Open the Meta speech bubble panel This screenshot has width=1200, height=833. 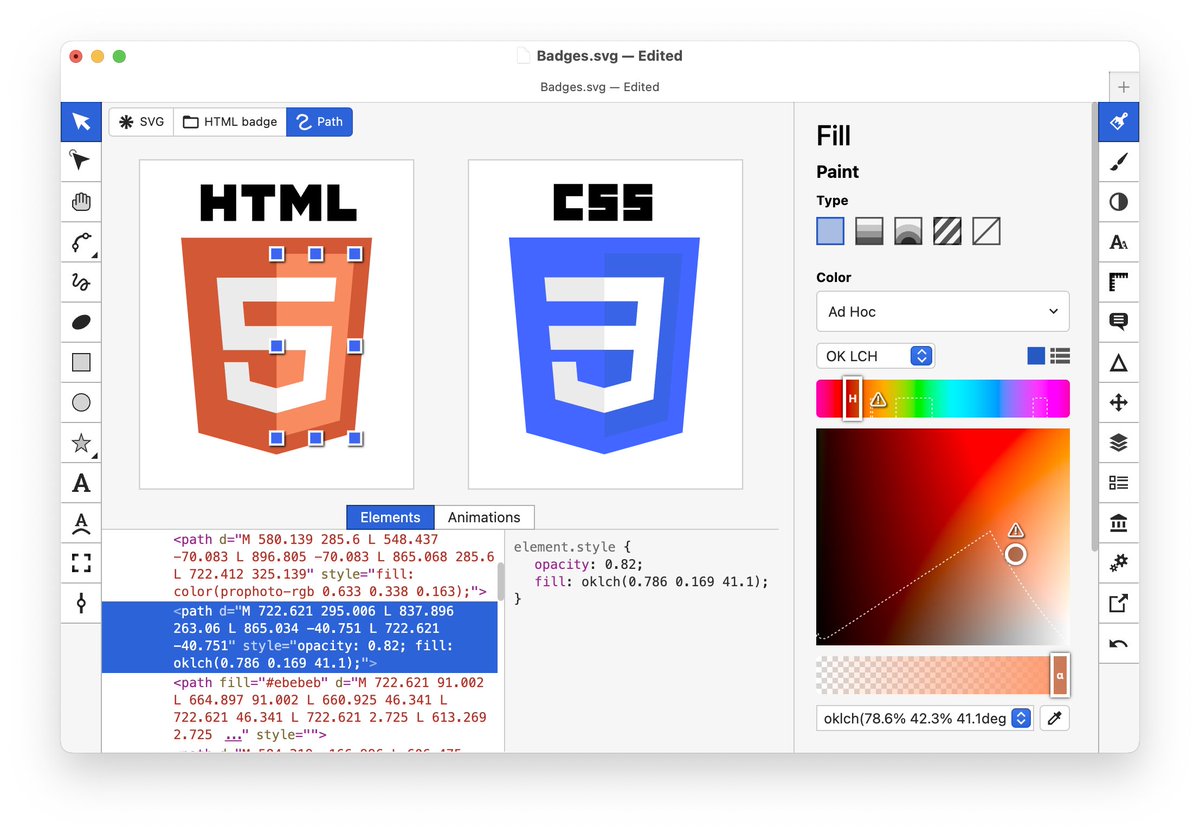1119,322
